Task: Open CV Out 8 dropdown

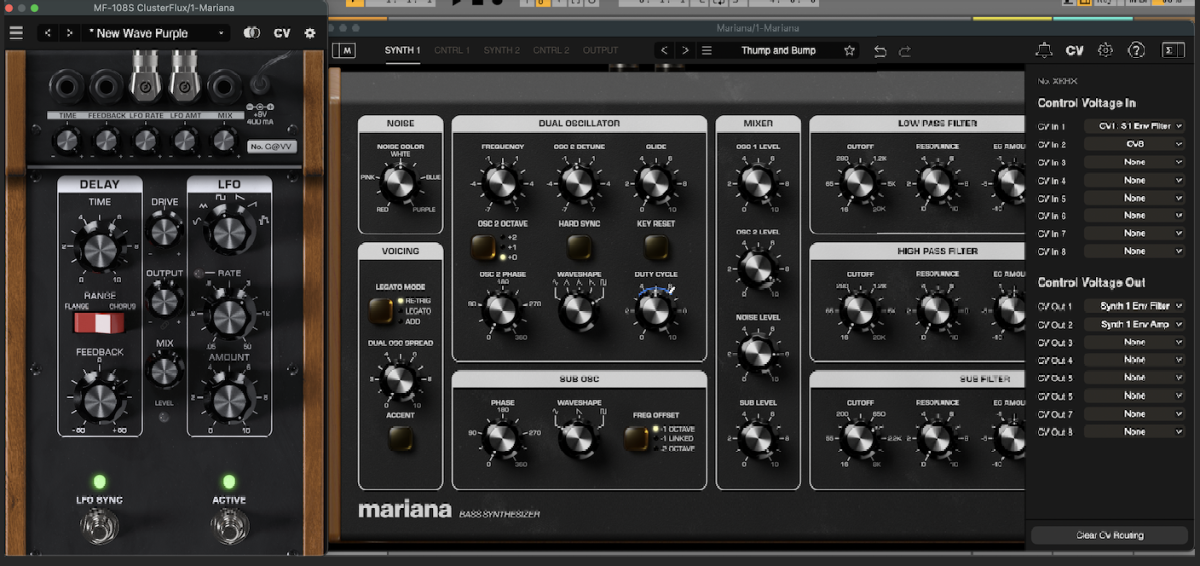Action: 1134,431
